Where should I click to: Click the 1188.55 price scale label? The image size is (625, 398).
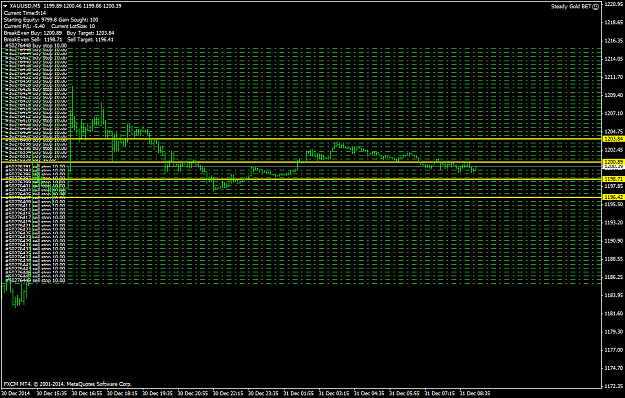tap(614, 259)
